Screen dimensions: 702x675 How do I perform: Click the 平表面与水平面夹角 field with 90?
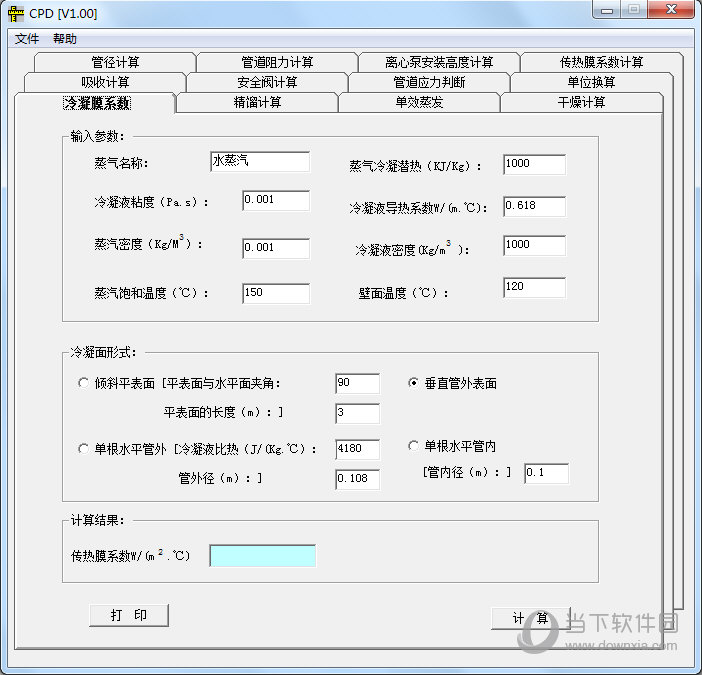[357, 383]
